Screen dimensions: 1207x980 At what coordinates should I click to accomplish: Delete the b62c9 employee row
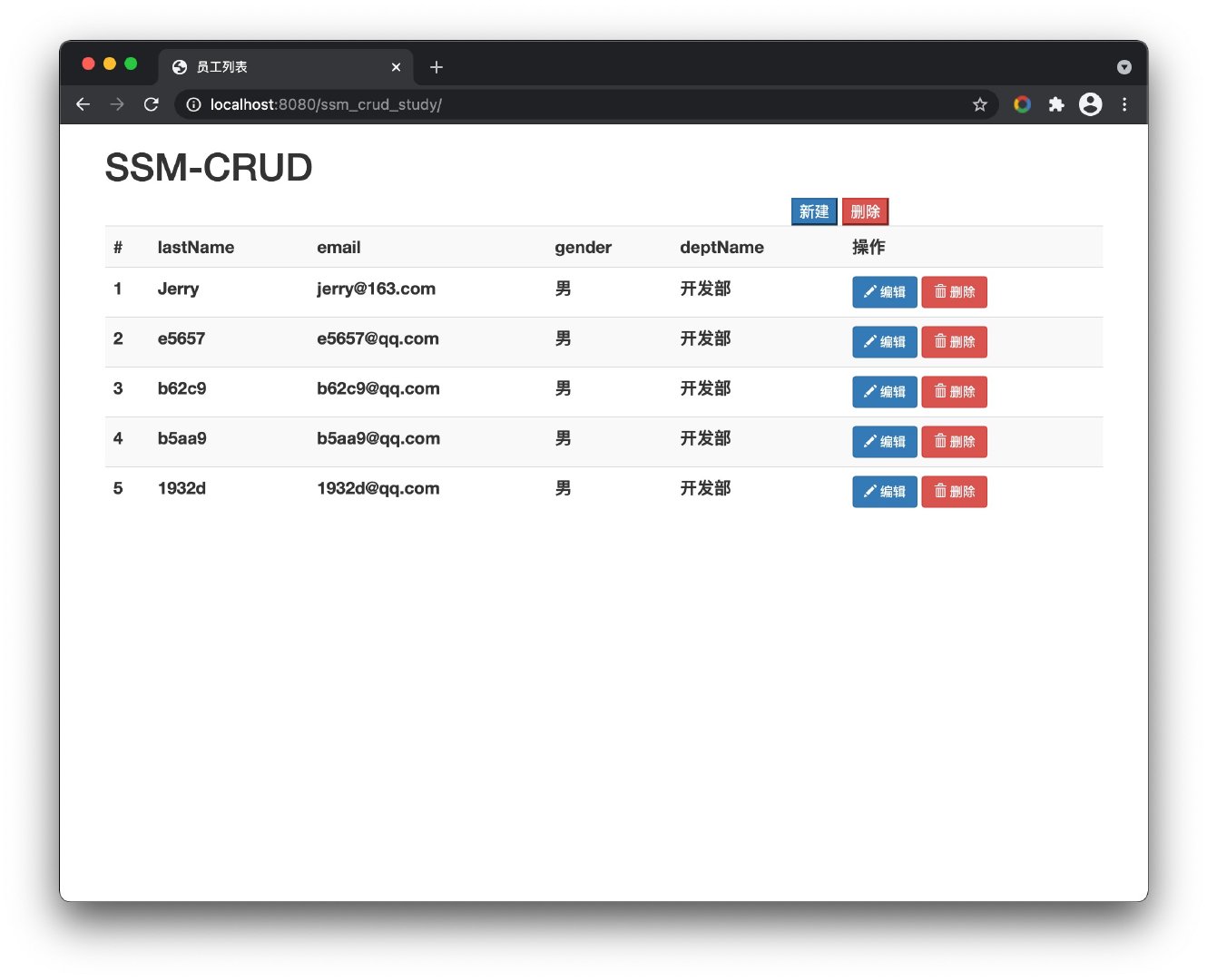pos(954,392)
